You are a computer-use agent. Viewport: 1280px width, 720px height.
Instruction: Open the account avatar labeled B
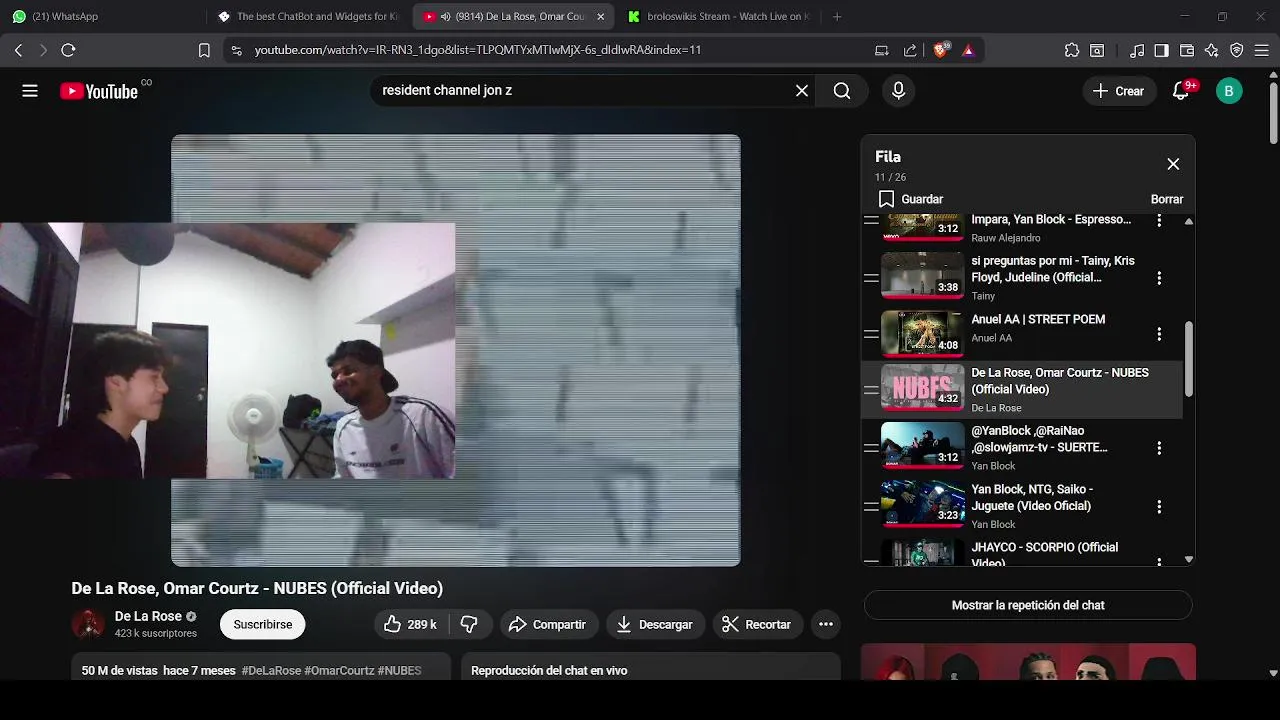click(1229, 91)
